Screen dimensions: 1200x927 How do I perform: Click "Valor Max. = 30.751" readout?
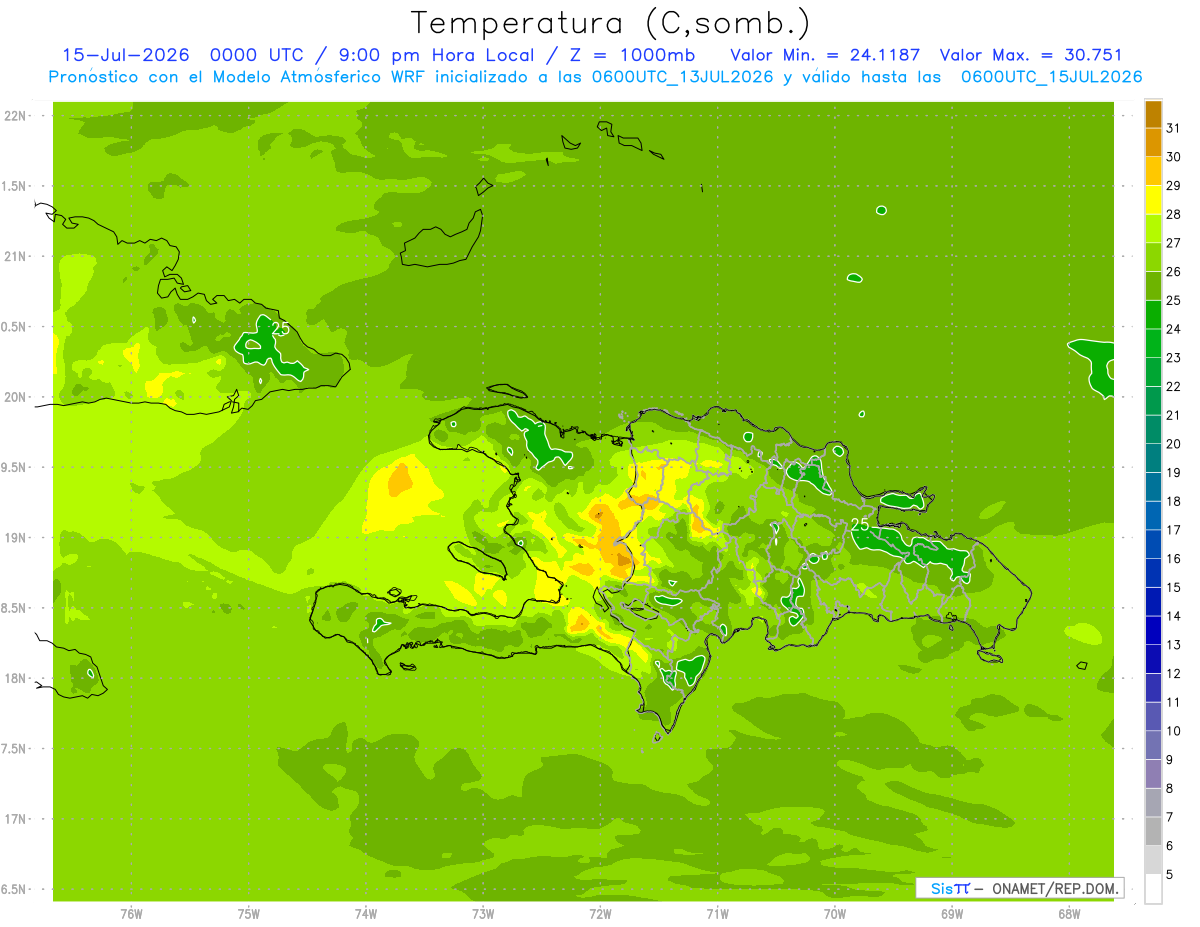[x=1031, y=55]
